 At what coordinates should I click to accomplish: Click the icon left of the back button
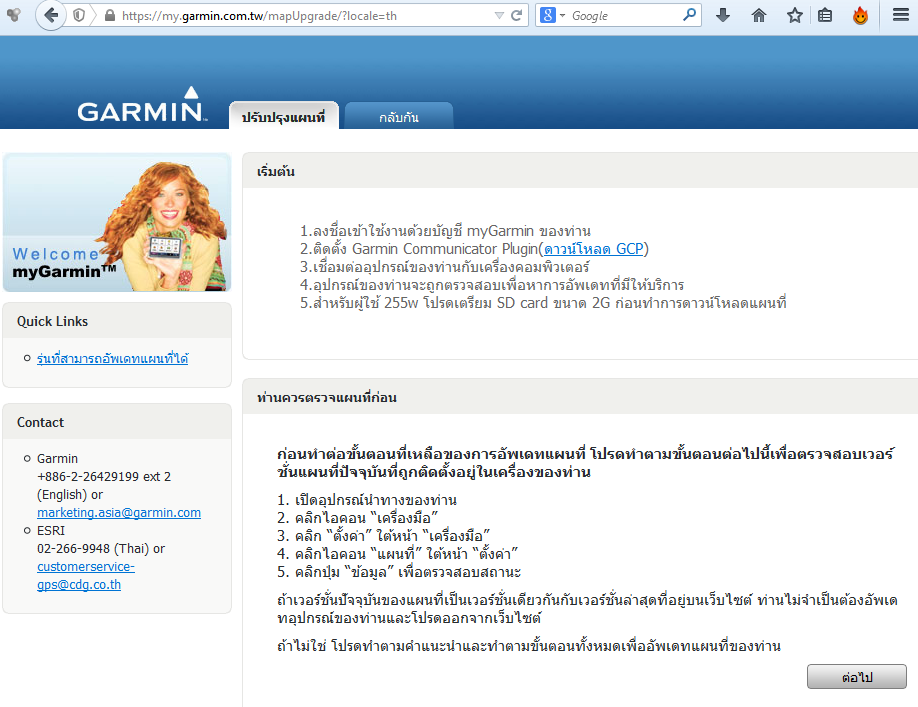tap(14, 15)
